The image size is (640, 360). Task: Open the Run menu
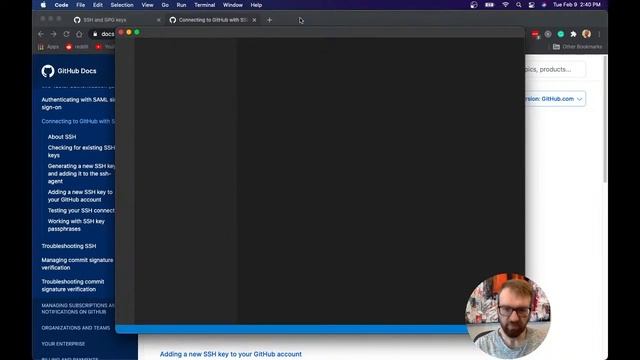click(x=181, y=5)
